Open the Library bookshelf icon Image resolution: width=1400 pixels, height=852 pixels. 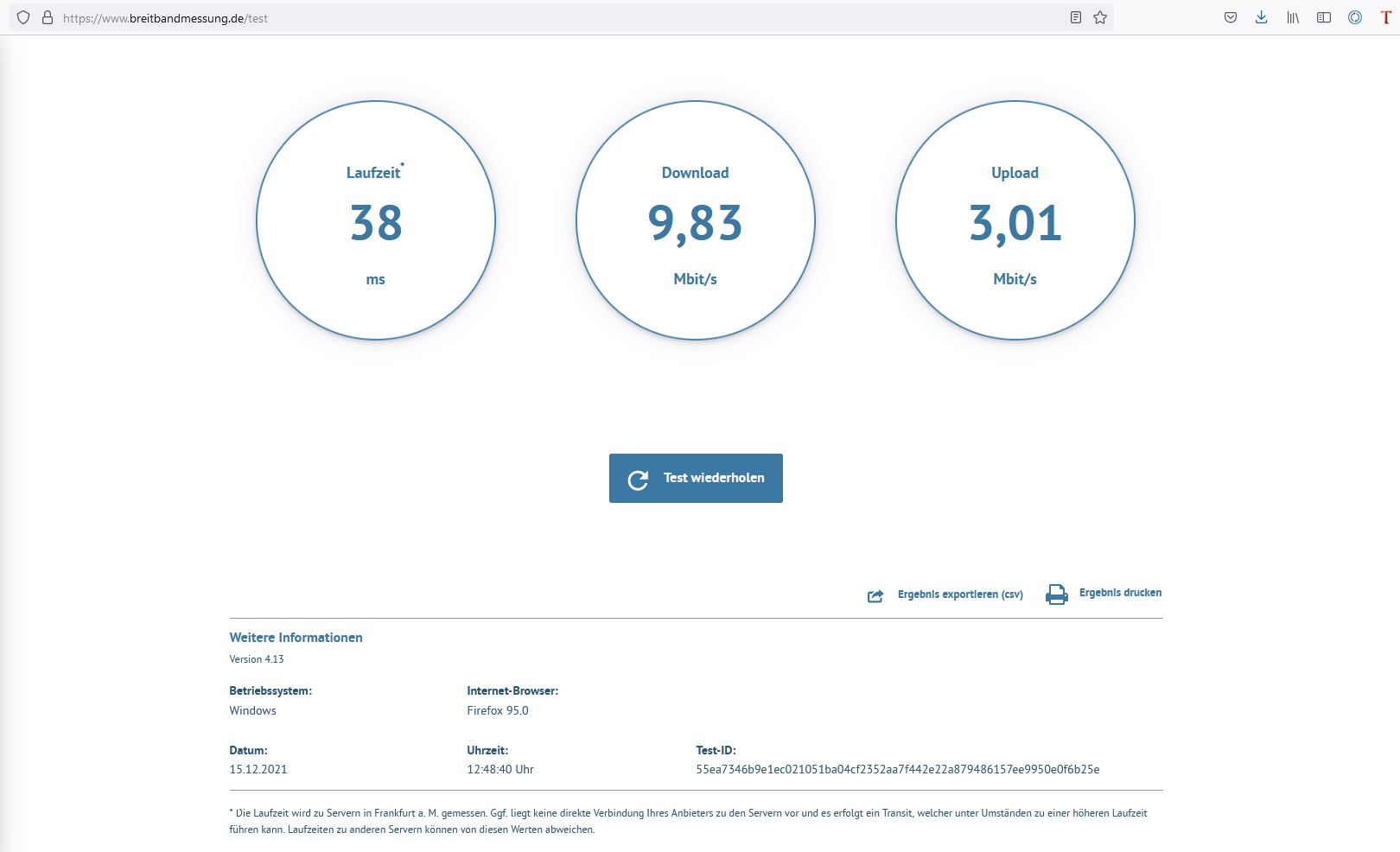(1293, 17)
